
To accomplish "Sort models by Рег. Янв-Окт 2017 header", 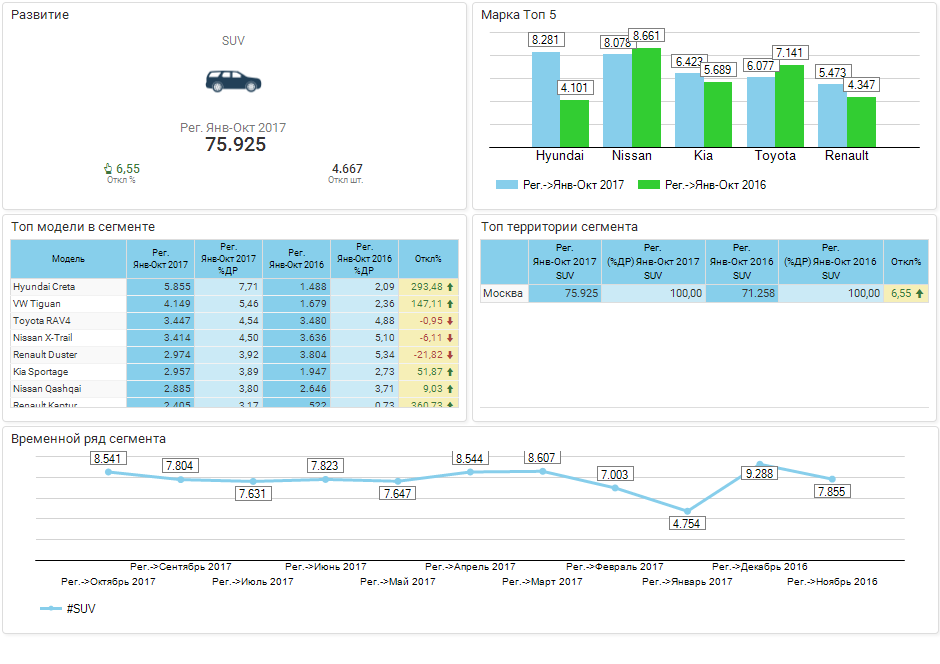I will [x=161, y=259].
